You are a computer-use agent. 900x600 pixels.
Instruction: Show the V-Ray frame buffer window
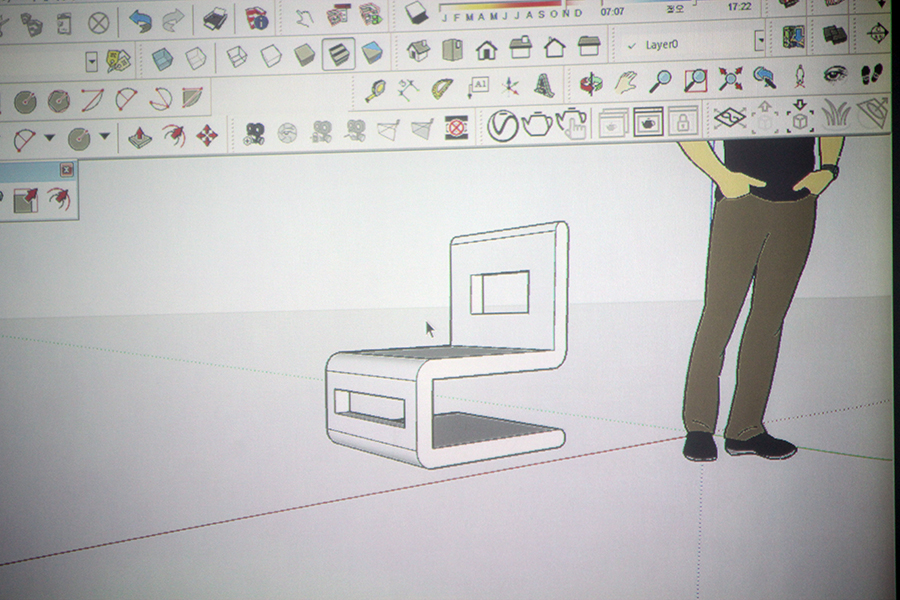[x=647, y=122]
